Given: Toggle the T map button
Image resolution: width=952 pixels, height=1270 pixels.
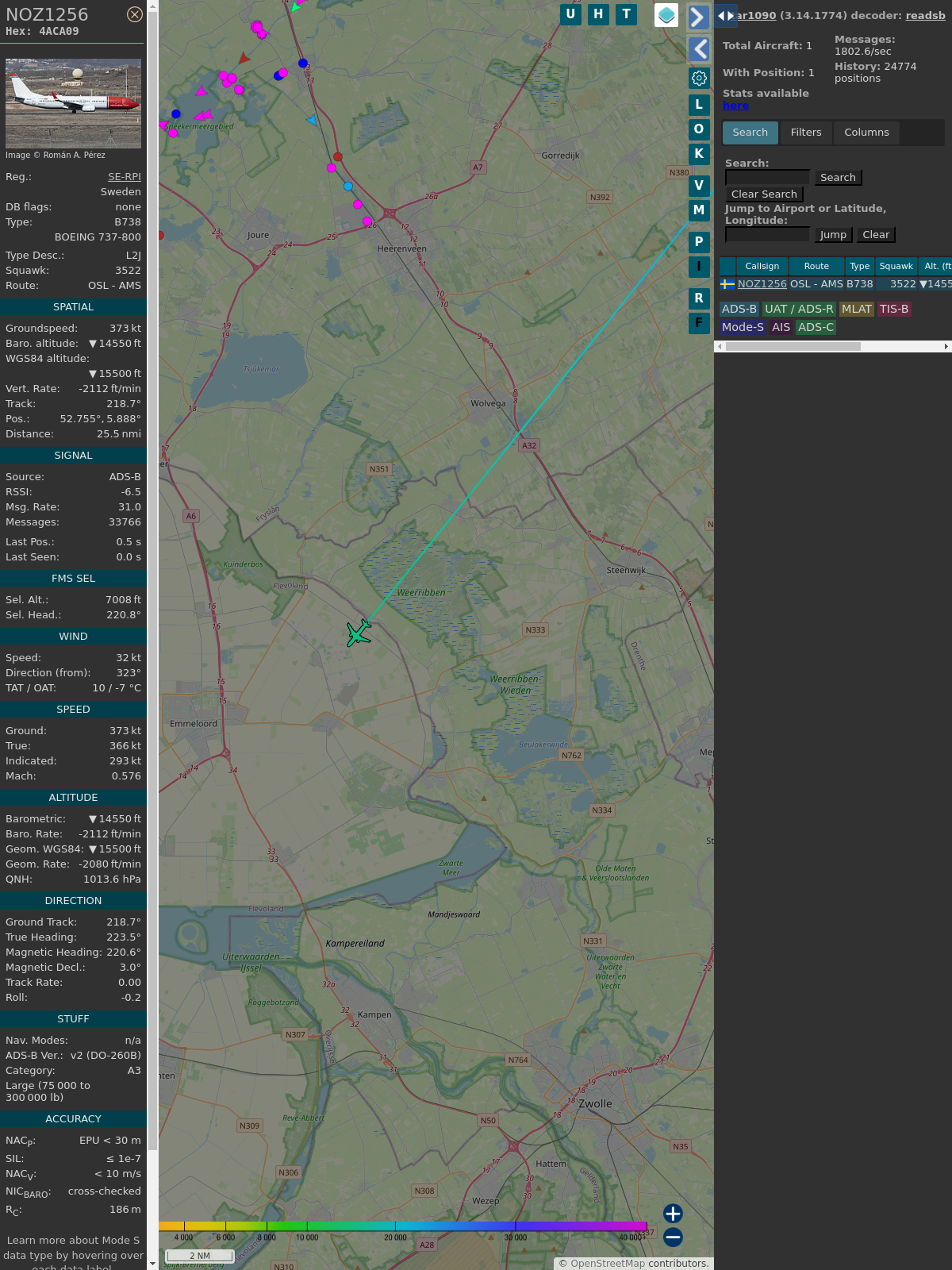Looking at the screenshot, I should click(627, 14).
